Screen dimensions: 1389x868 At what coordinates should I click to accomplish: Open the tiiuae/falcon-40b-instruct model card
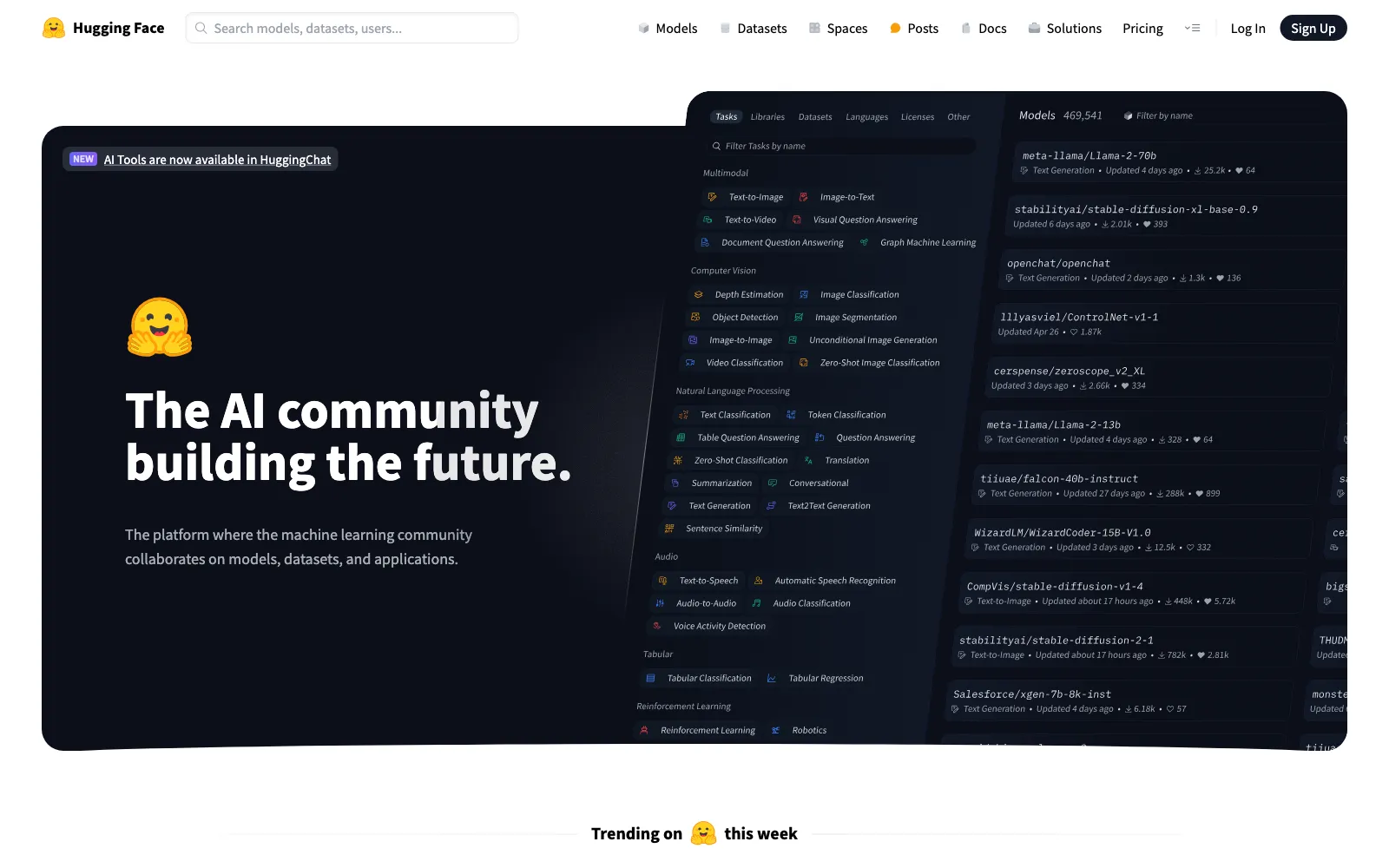coord(1146,485)
